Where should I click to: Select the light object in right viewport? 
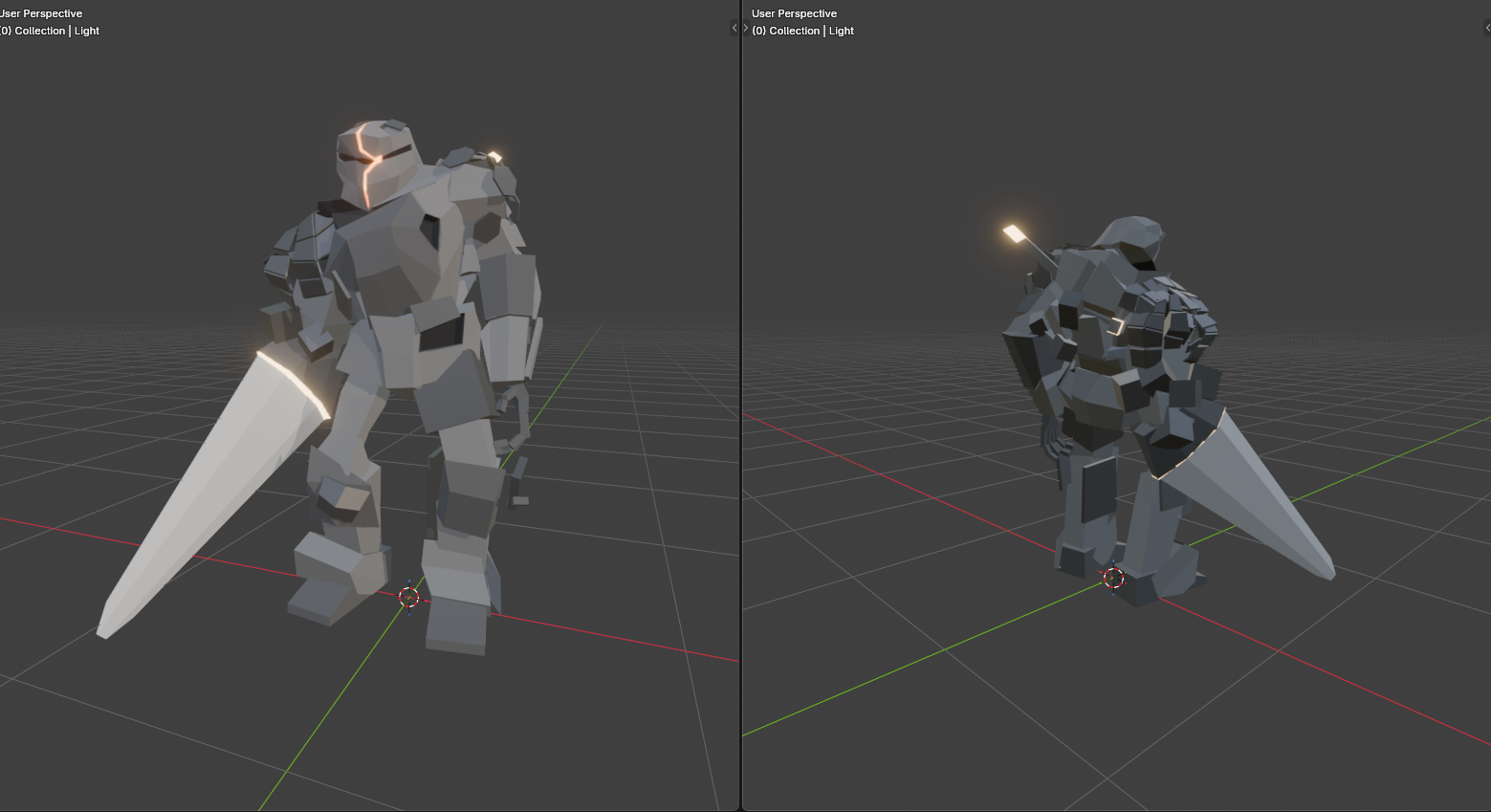(1014, 233)
